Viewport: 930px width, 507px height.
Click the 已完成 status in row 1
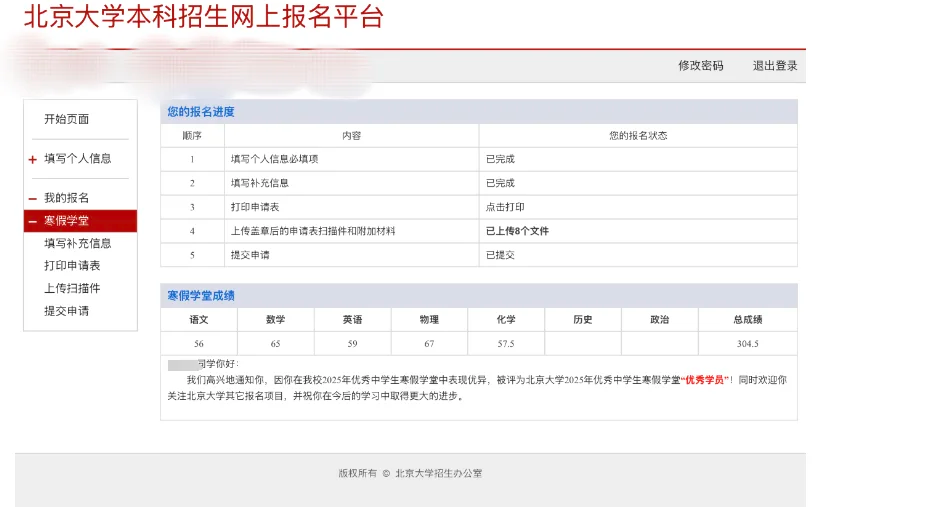(500, 159)
